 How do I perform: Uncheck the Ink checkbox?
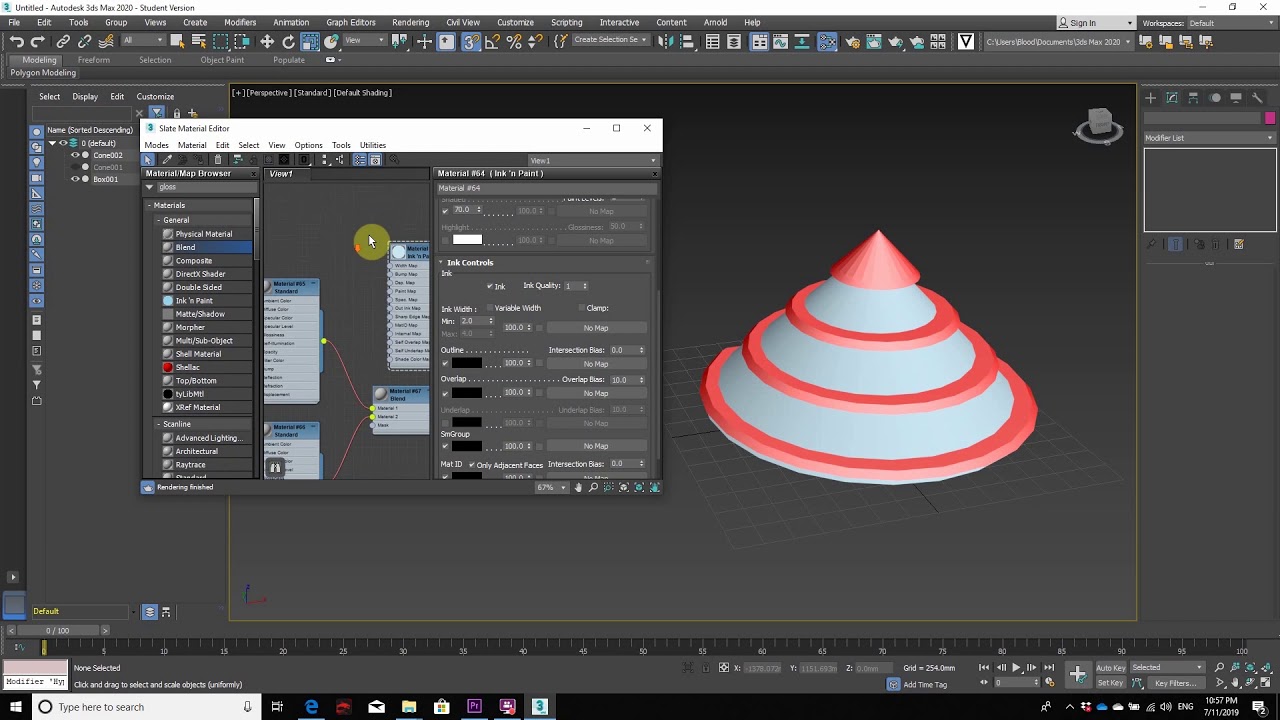pos(490,286)
